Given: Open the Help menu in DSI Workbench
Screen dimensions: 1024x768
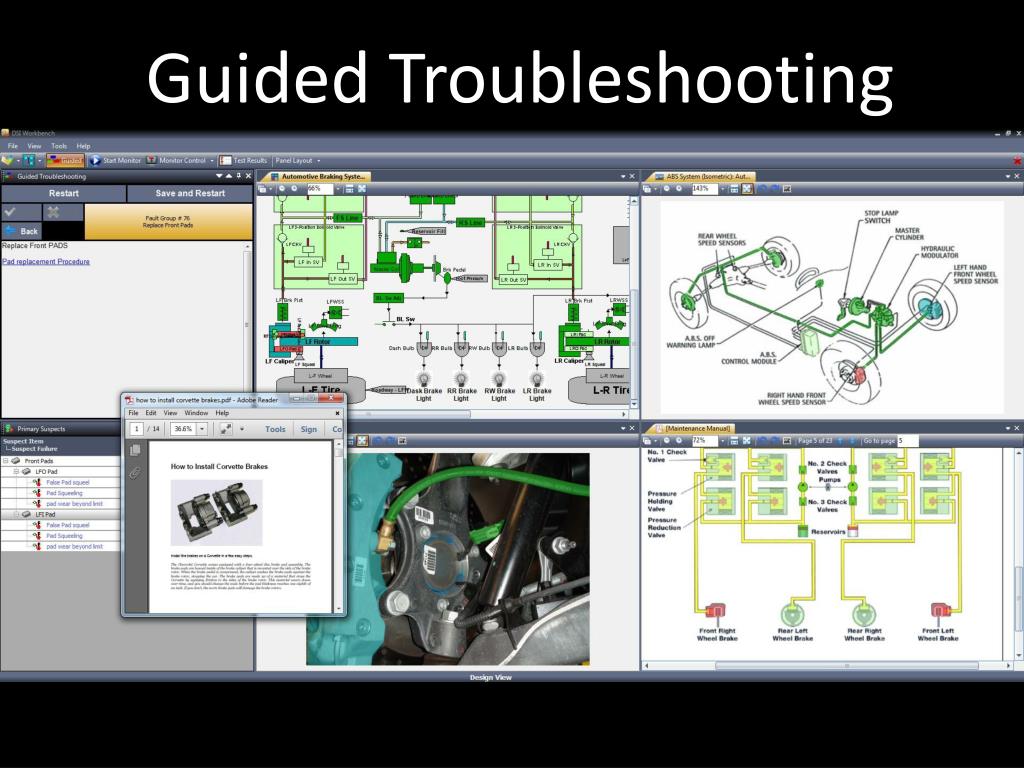Looking at the screenshot, I should tap(83, 146).
